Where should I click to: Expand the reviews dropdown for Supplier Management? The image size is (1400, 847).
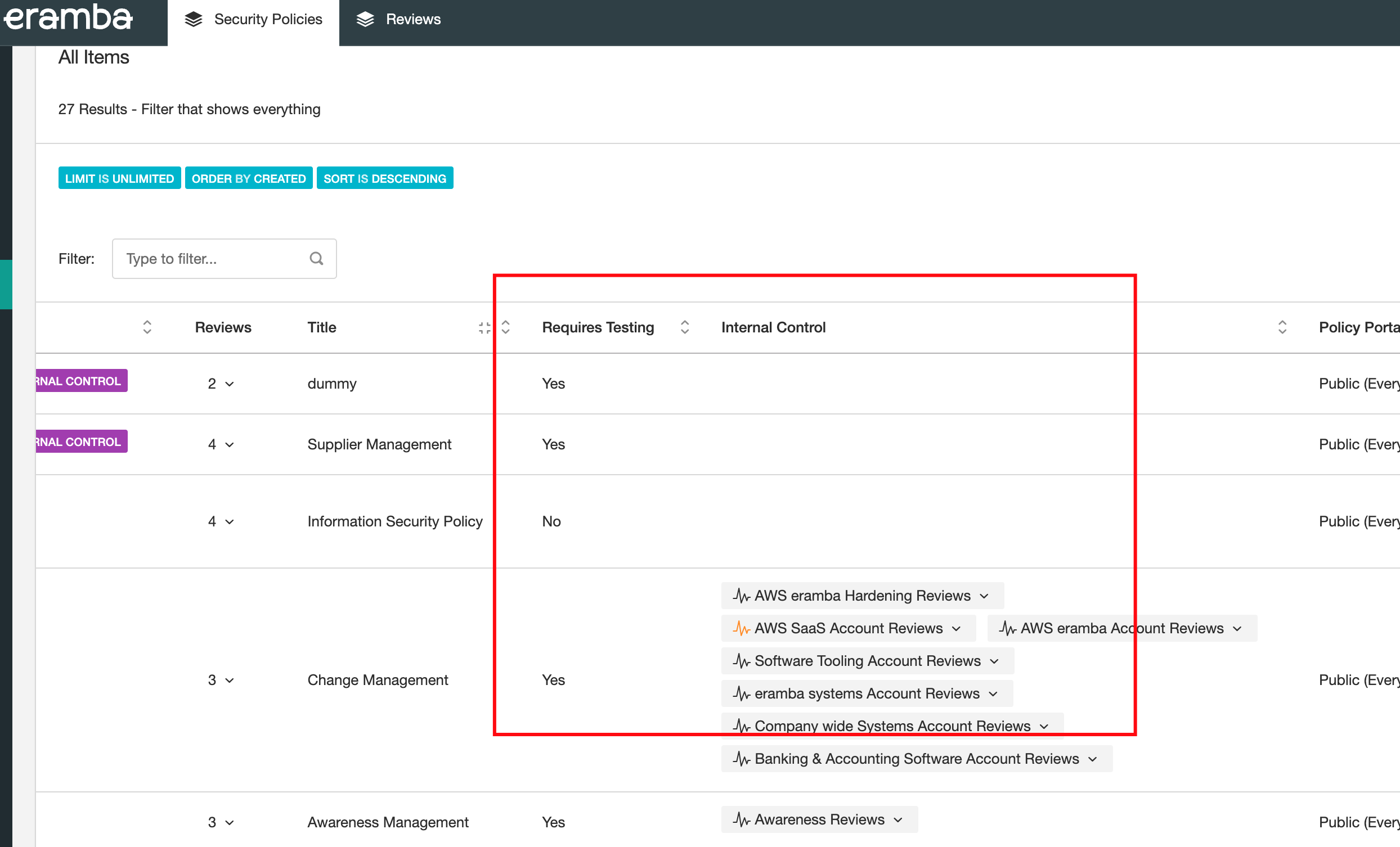click(x=230, y=444)
